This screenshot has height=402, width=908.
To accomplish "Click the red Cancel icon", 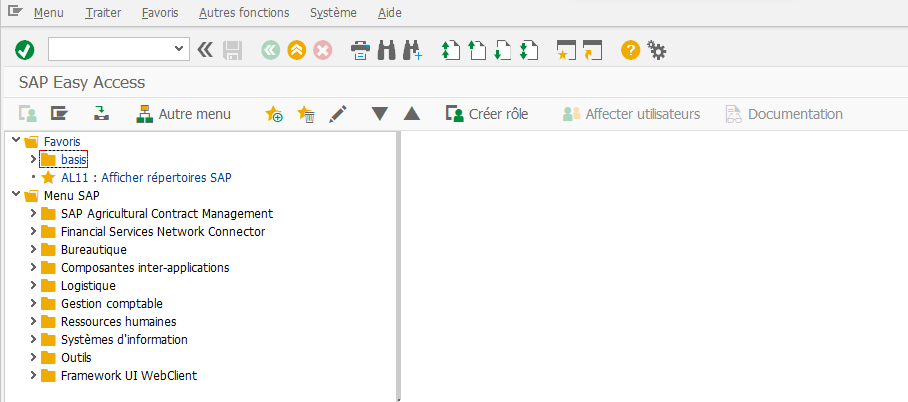I will pyautogui.click(x=322, y=50).
